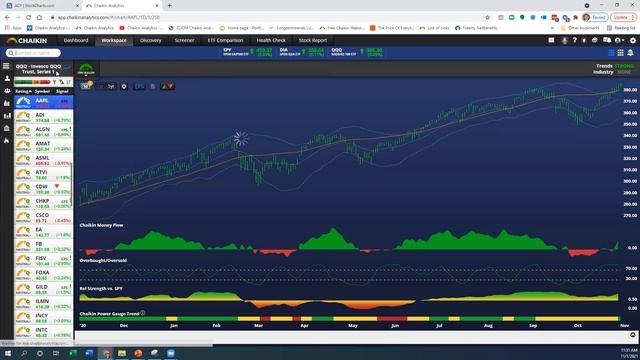Click the feedback chat icon in header

click(x=607, y=40)
